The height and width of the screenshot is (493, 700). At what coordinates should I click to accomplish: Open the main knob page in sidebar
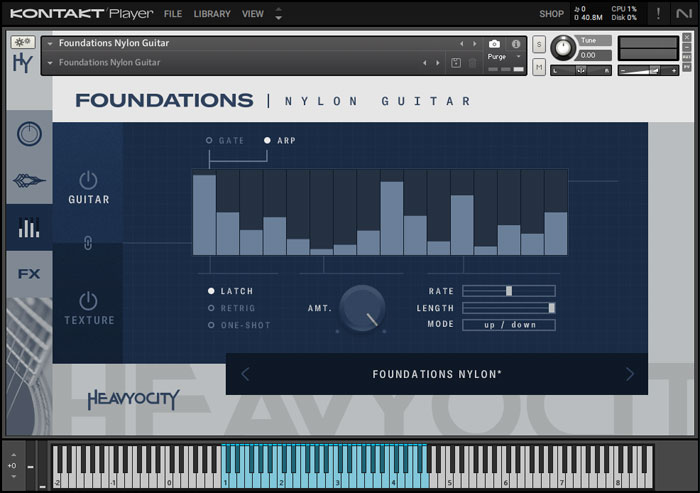29,134
